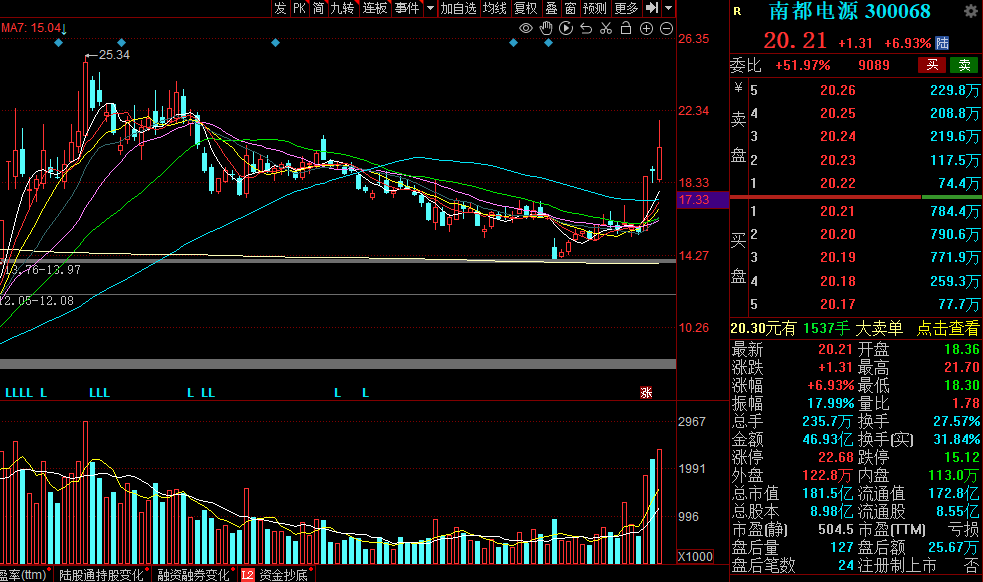Click the PK compare button
983x582 pixels.
pos(300,8)
